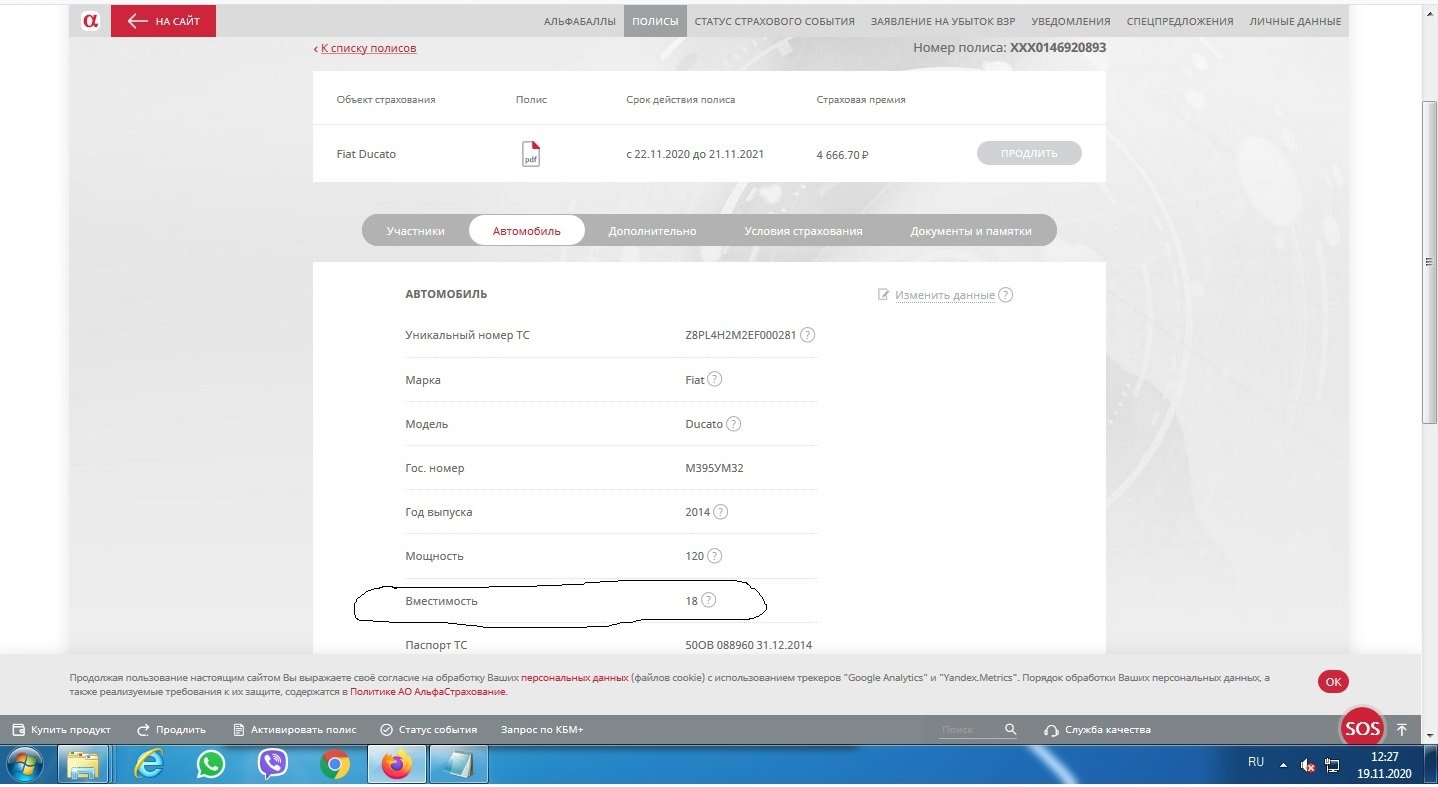Open the УВЕДОМЛЕНИЯ menu item
Screen dimensions: 1438x787
[x=1071, y=21]
